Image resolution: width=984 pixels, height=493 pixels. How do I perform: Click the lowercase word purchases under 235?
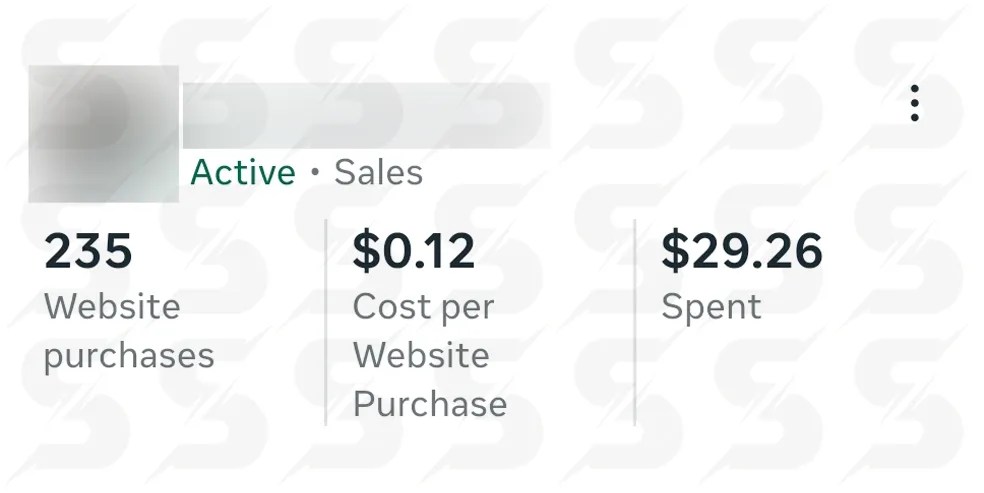129,355
